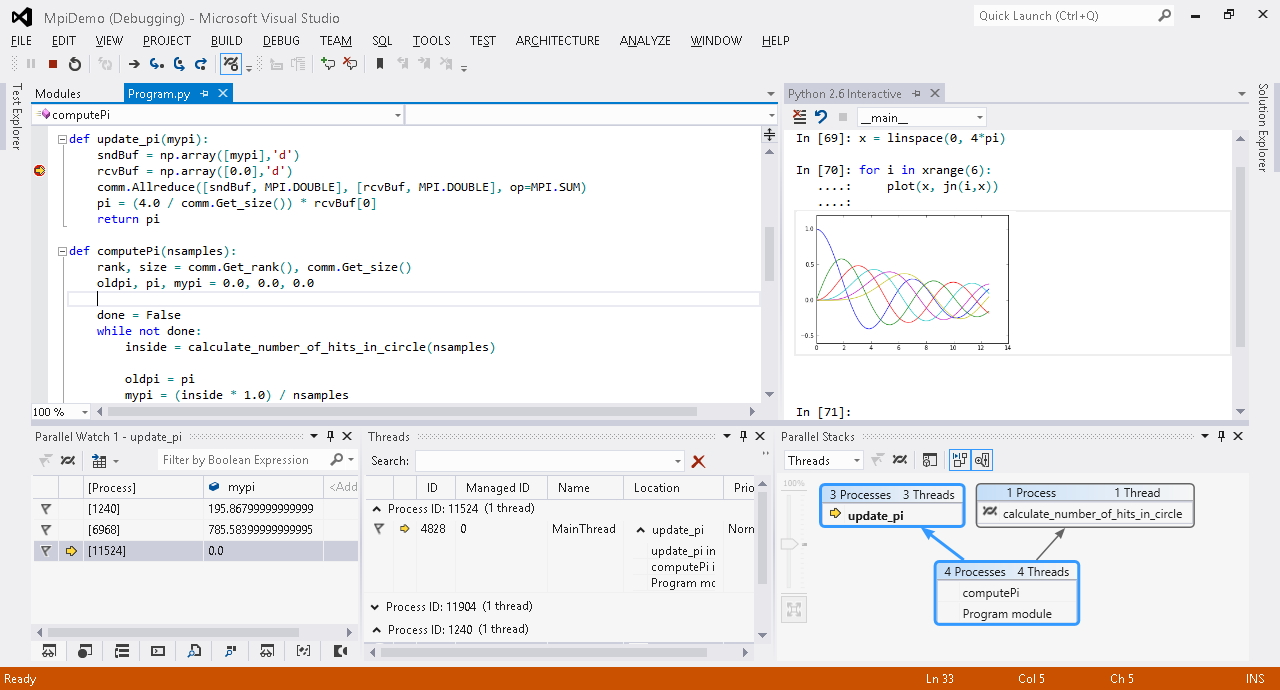
Task: Toggle the Show Threads in Source icon
Action: 230,64
